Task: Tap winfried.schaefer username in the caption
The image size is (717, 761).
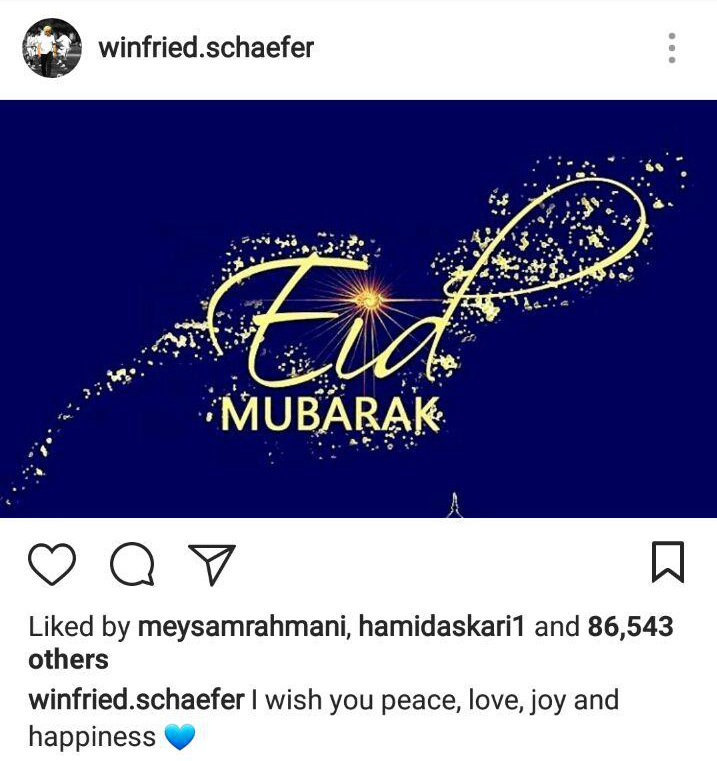Action: 136,700
